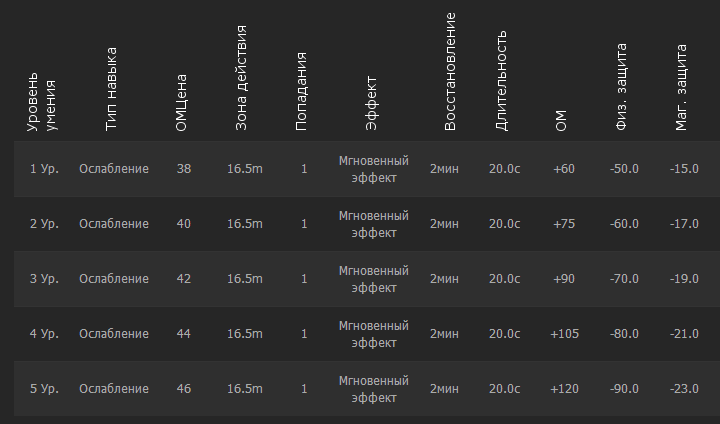Click the magic defense value -23.0
The height and width of the screenshot is (424, 720).
684,389
